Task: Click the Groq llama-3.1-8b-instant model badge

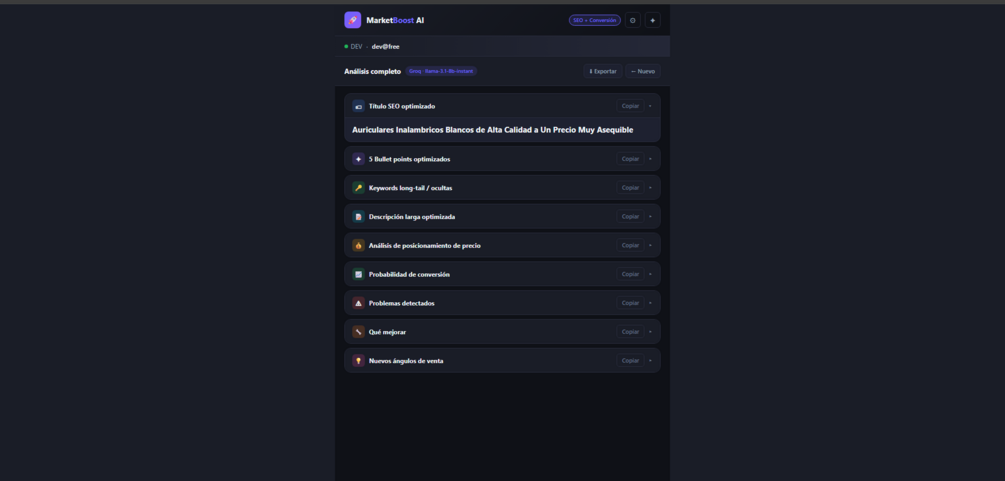Action: 441,71
